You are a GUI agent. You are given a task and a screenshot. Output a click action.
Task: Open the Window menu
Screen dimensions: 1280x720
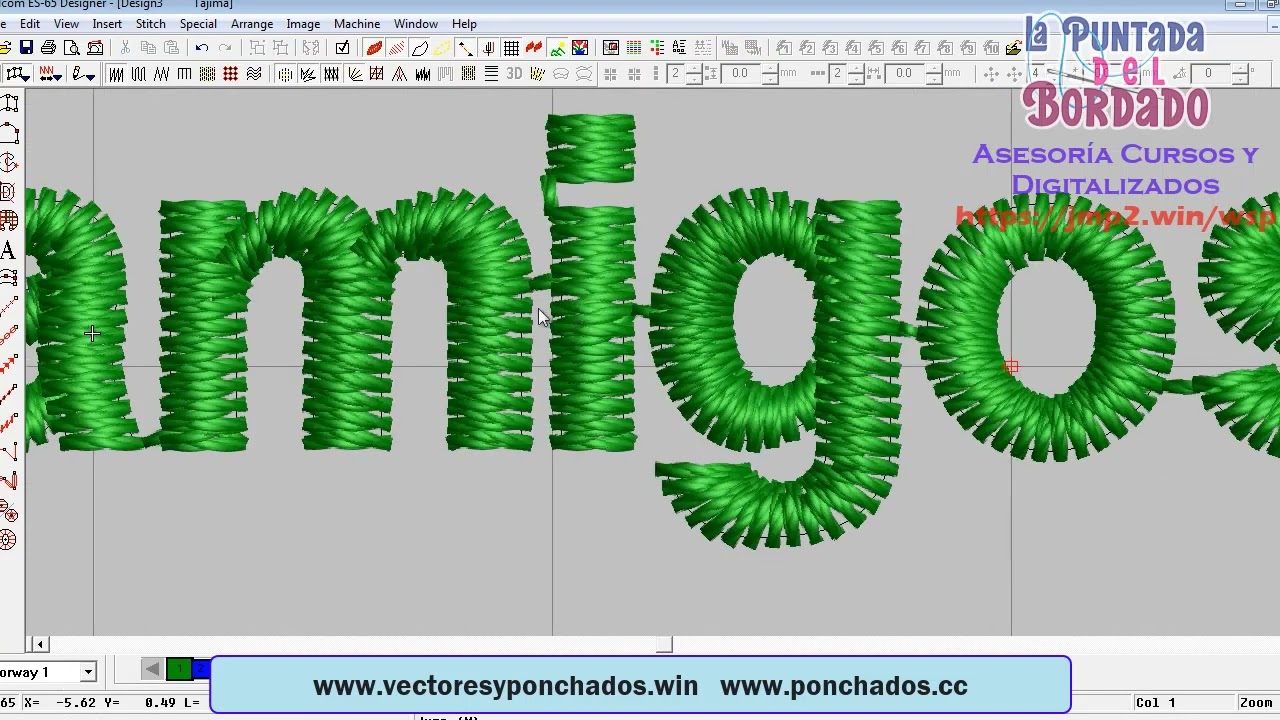pos(416,23)
